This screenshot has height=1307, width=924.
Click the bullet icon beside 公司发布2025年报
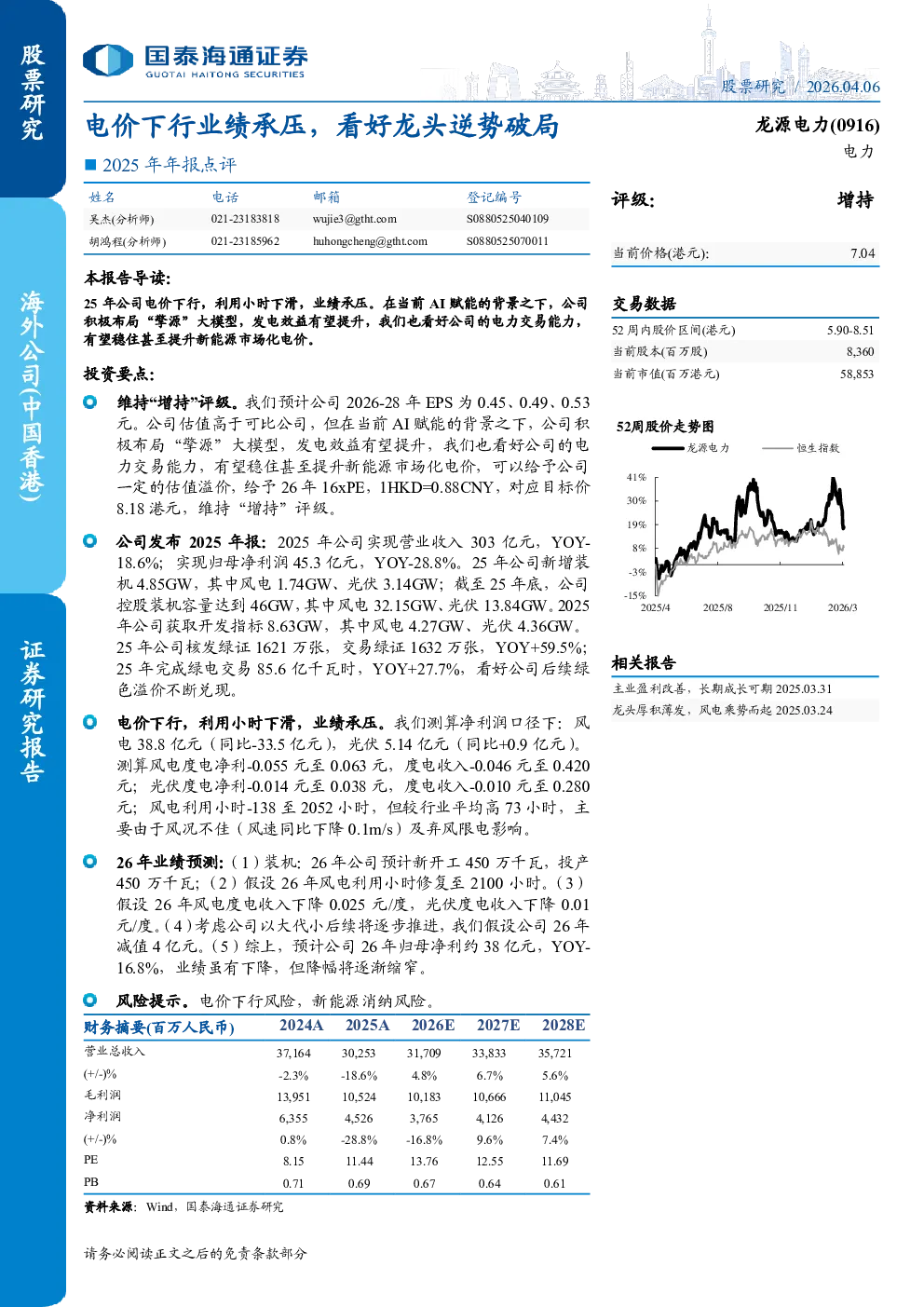pyautogui.click(x=90, y=540)
